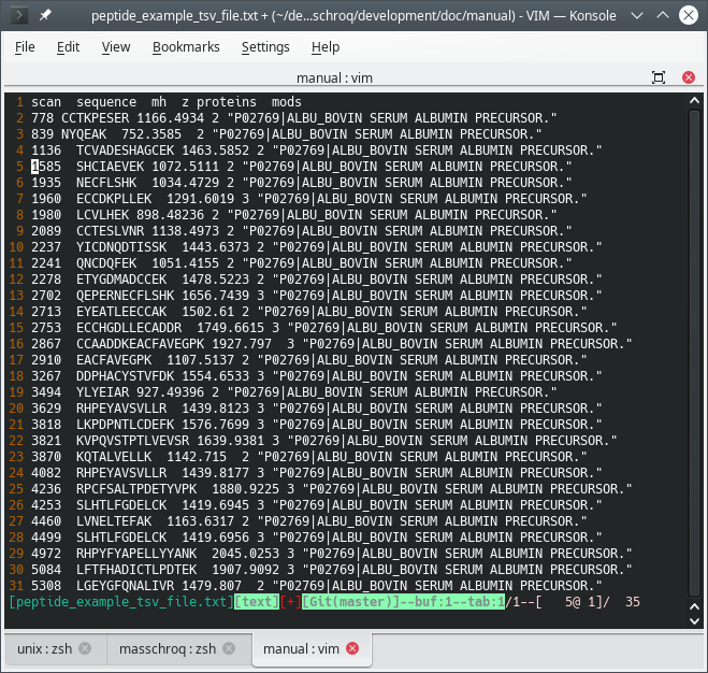708x673 pixels.
Task: Maximize the manual : vim terminal view
Action: tap(658, 78)
